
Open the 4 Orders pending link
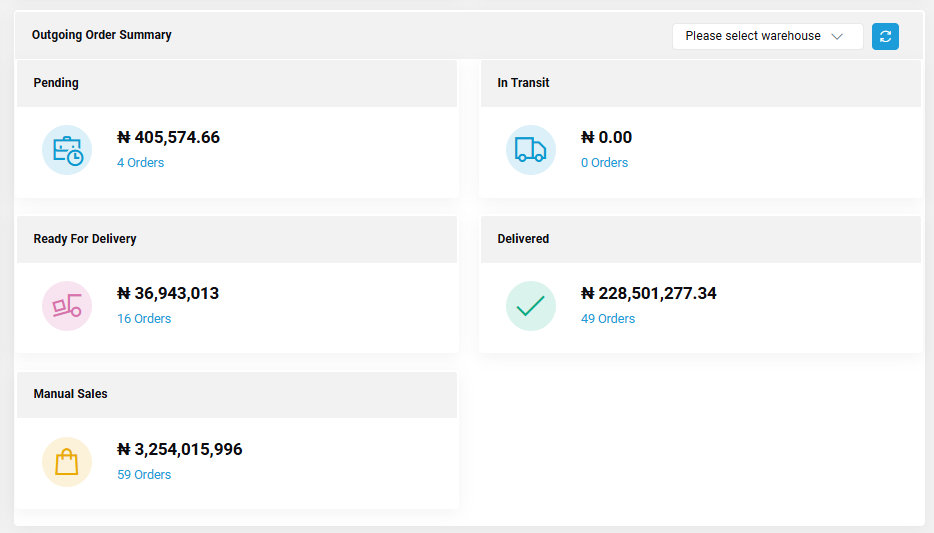coord(141,163)
